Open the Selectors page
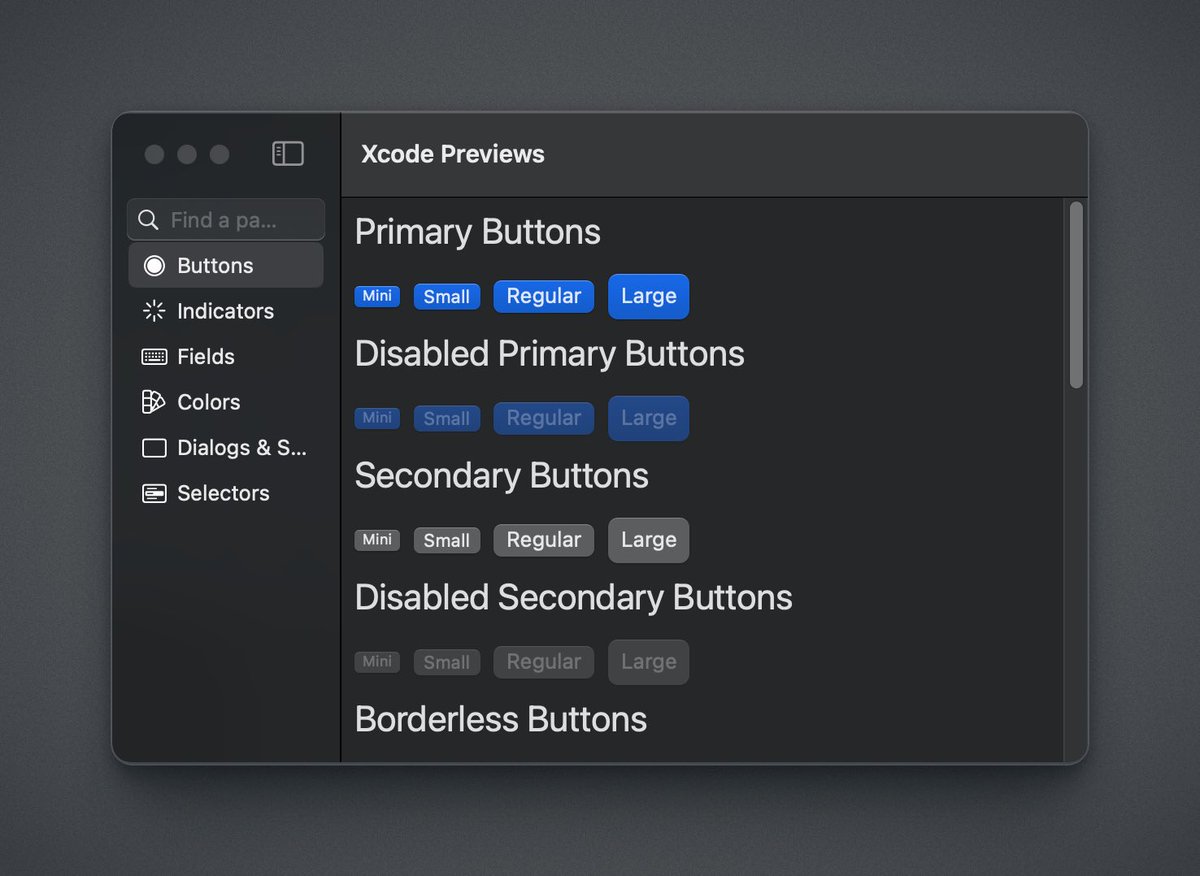This screenshot has width=1200, height=876. pyautogui.click(x=226, y=493)
